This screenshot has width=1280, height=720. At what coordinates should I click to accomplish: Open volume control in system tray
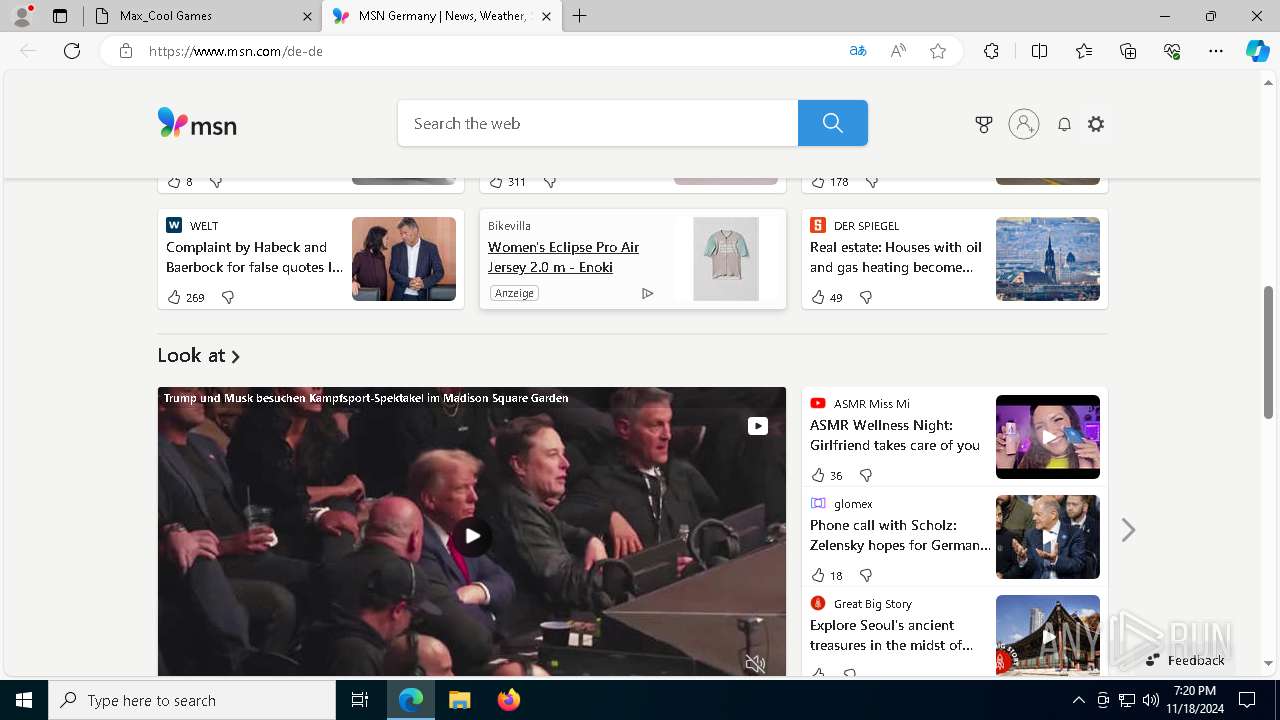pos(1151,700)
